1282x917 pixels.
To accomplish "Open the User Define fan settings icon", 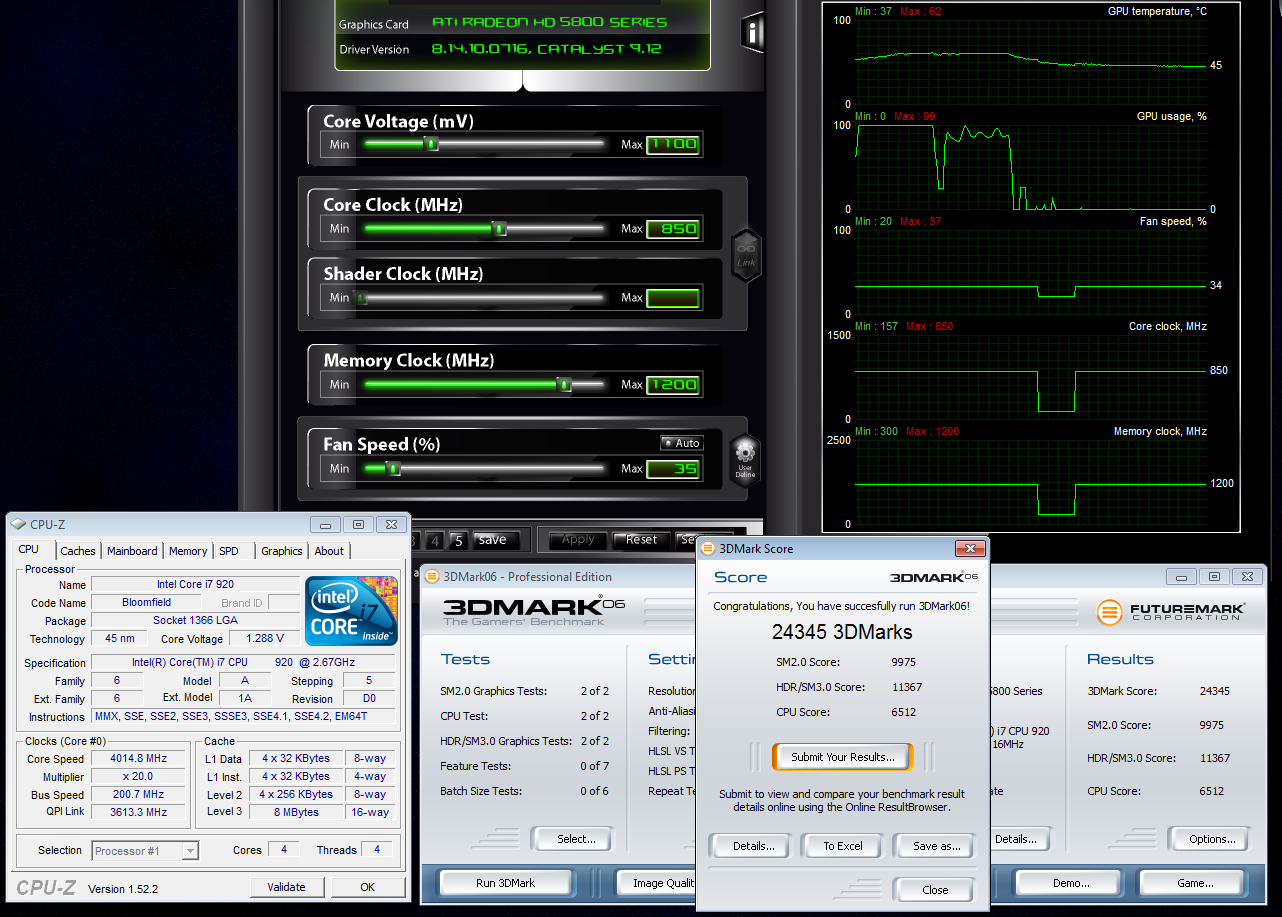I will (x=746, y=460).
